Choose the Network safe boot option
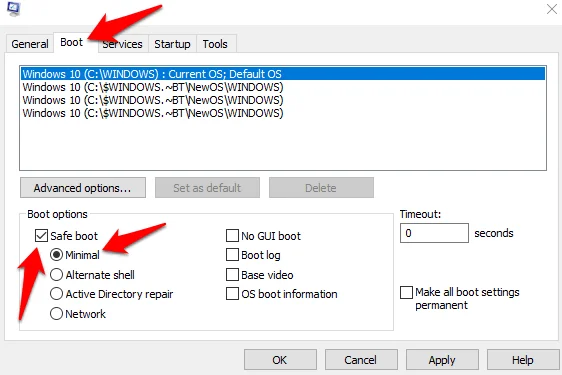This screenshot has height=375, width=562. coord(56,314)
